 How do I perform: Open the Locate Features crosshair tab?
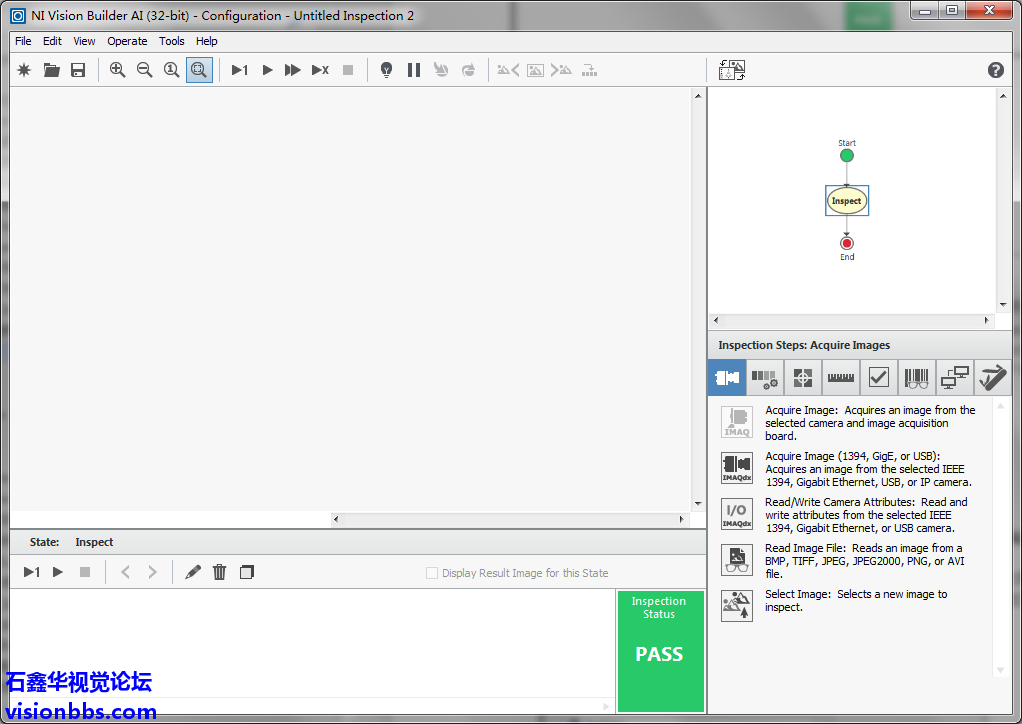pos(803,378)
